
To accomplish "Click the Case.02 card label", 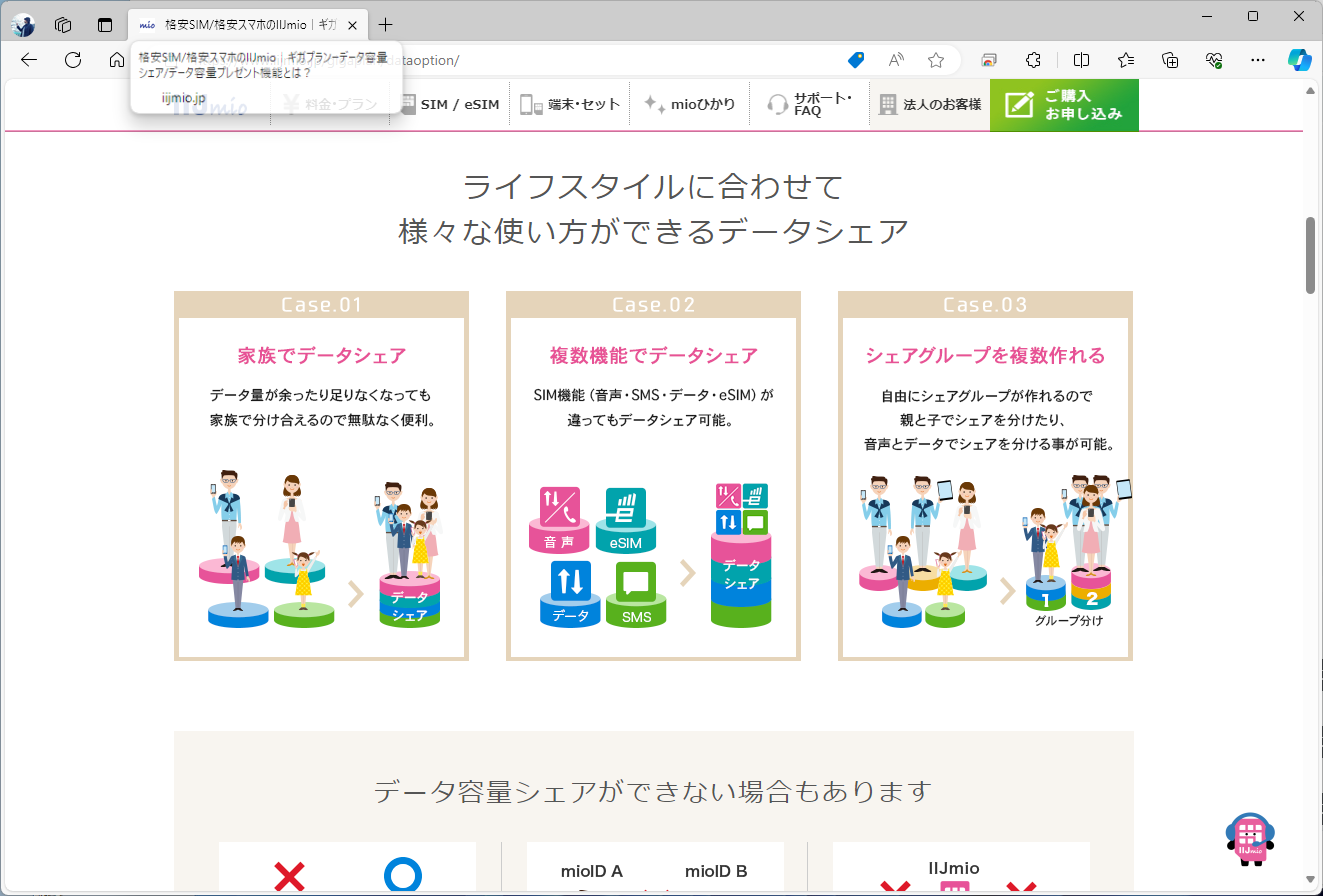I will coord(654,305).
